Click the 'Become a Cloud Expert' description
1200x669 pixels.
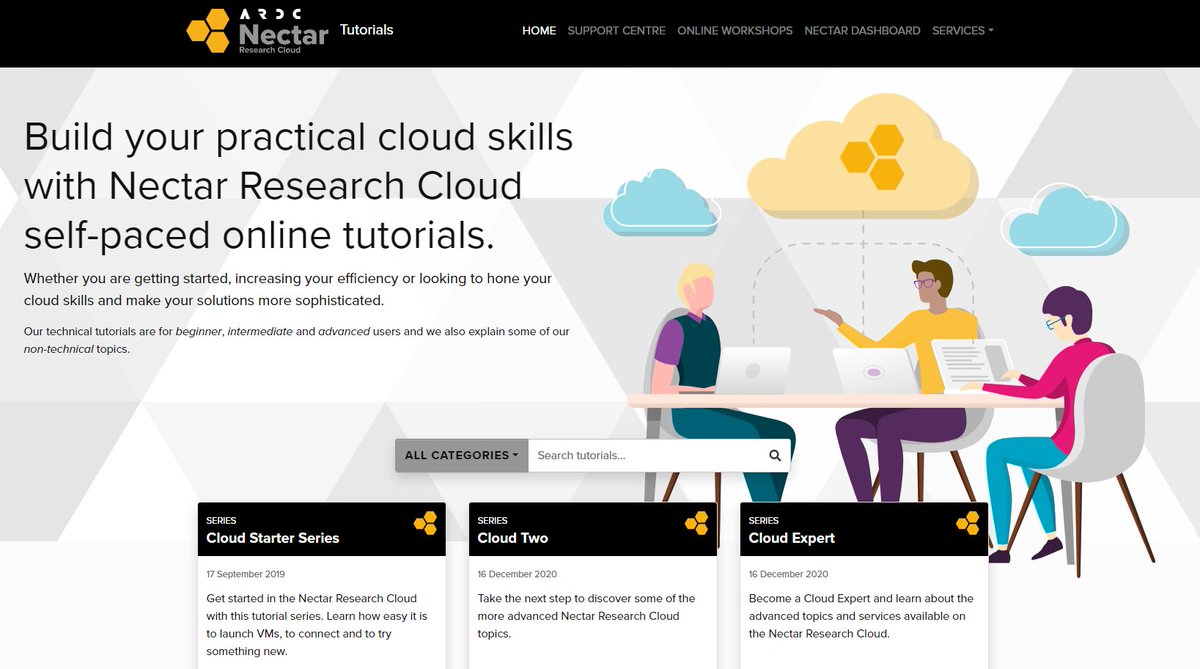861,616
